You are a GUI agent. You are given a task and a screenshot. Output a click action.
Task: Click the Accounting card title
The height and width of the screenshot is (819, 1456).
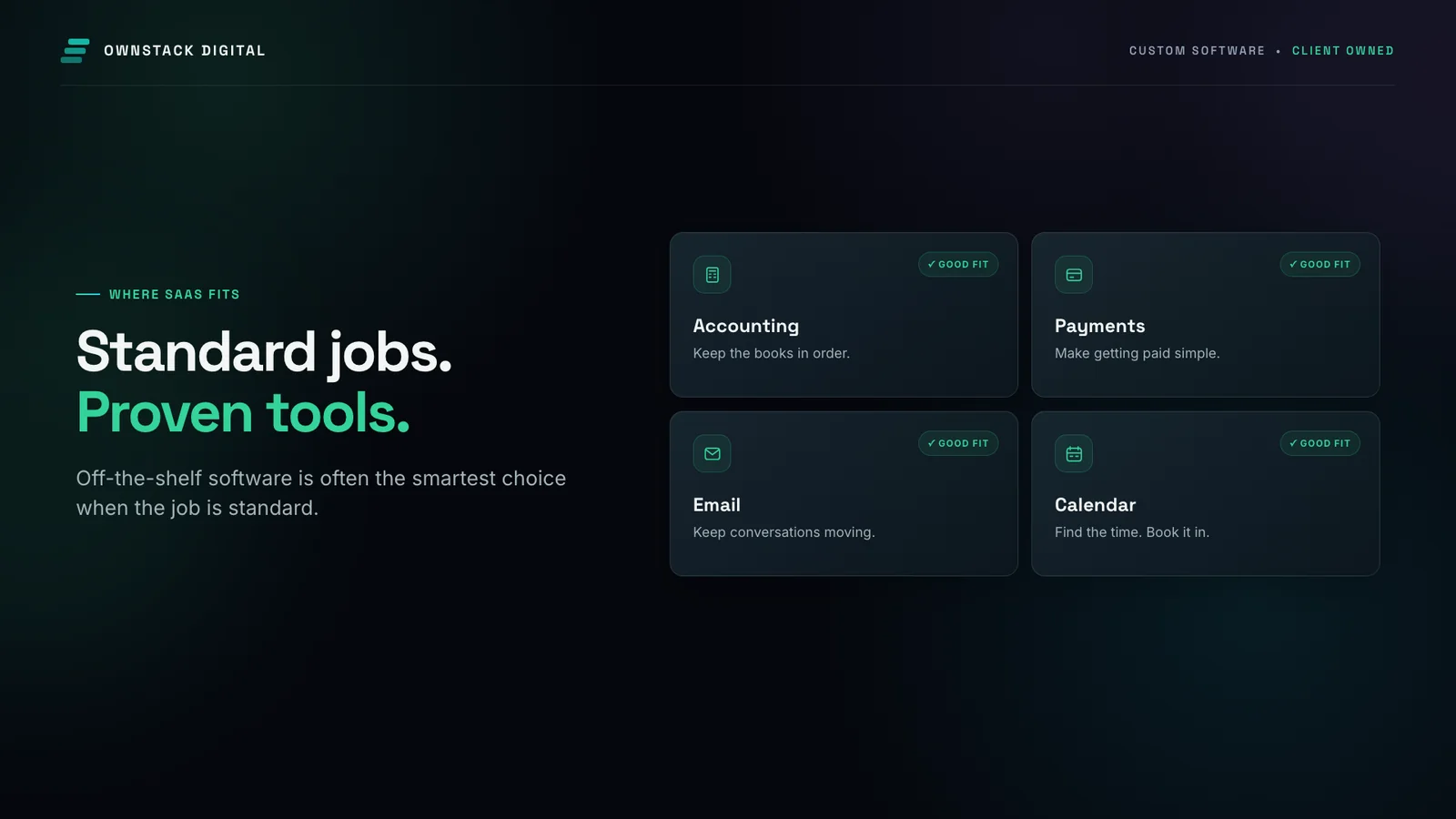pos(746,326)
